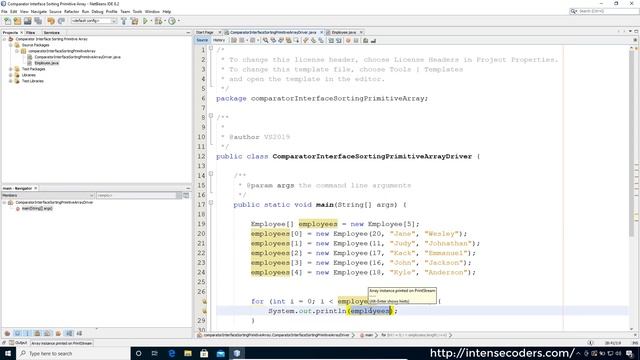Click the Debug Project toolbar icon

(158, 21)
